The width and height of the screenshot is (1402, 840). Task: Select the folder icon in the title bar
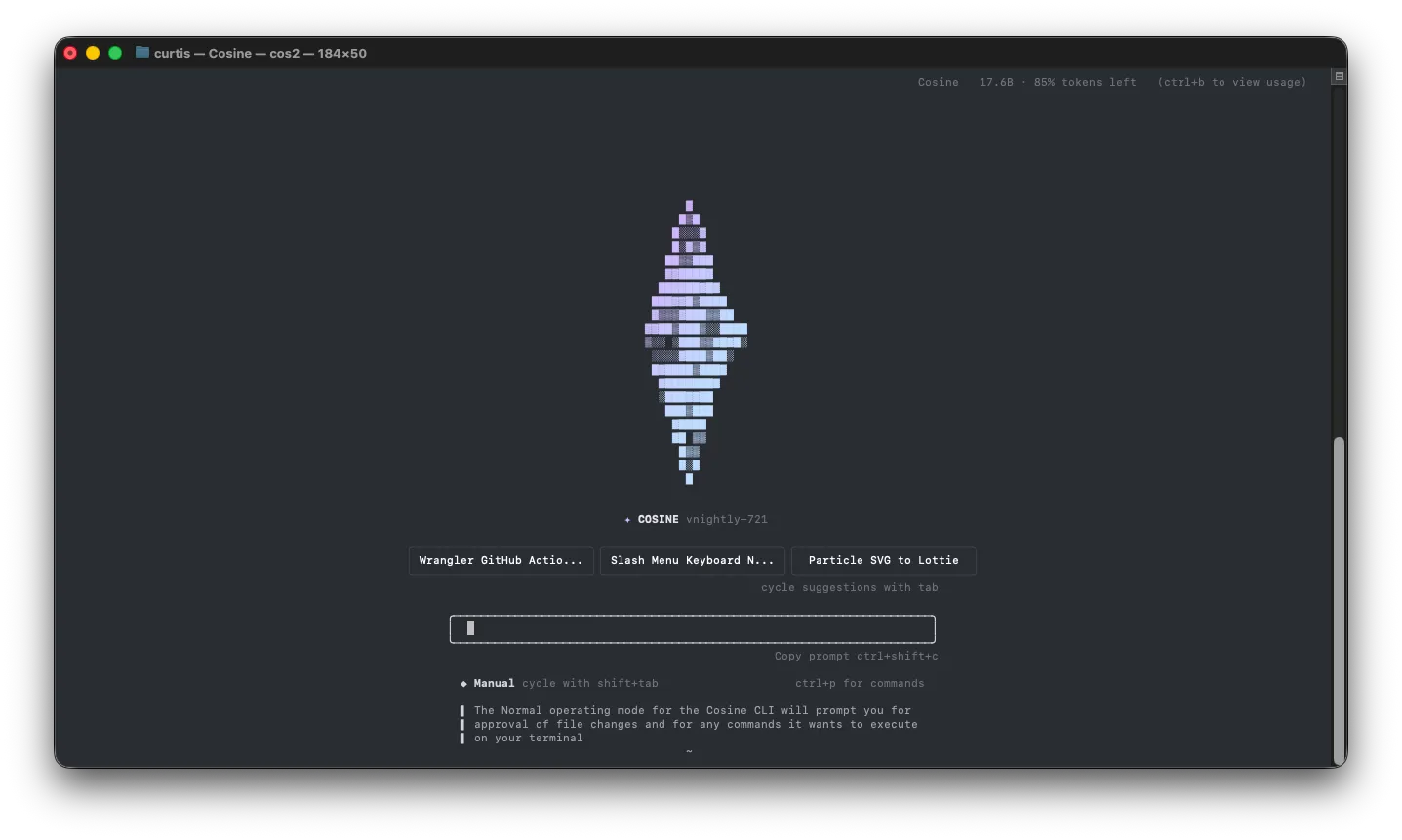(x=140, y=53)
